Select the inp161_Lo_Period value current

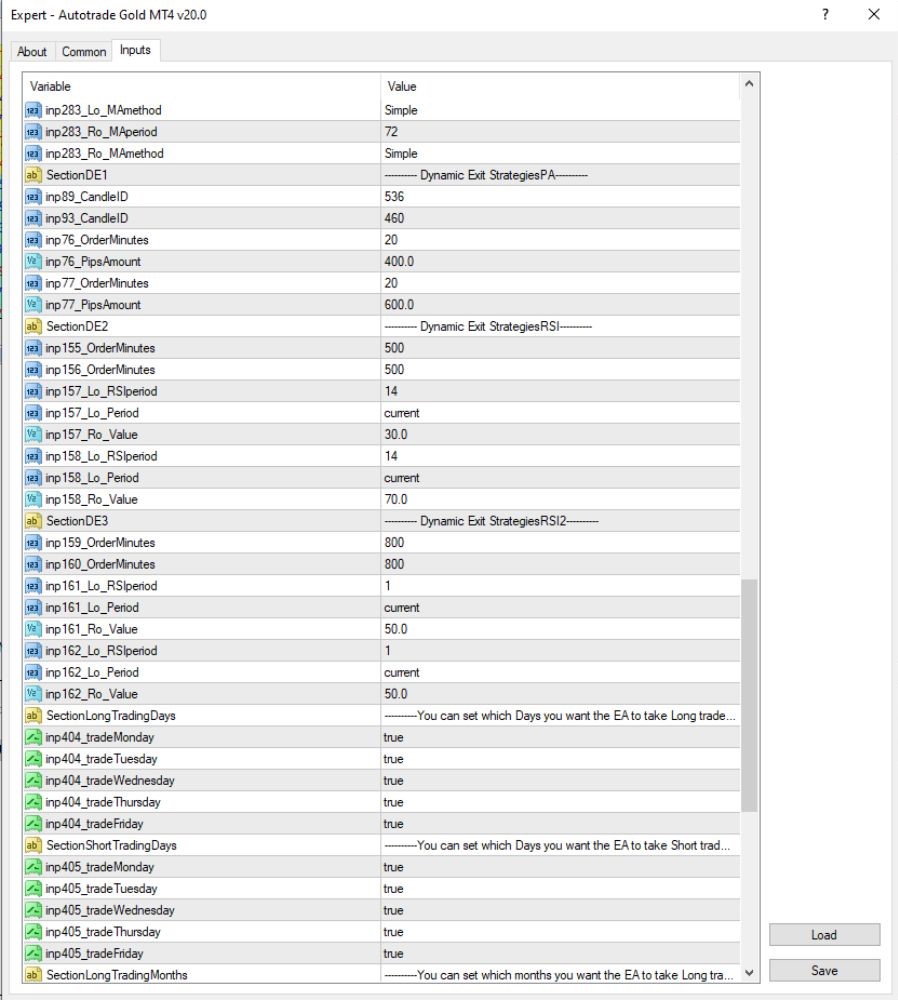[x=402, y=608]
